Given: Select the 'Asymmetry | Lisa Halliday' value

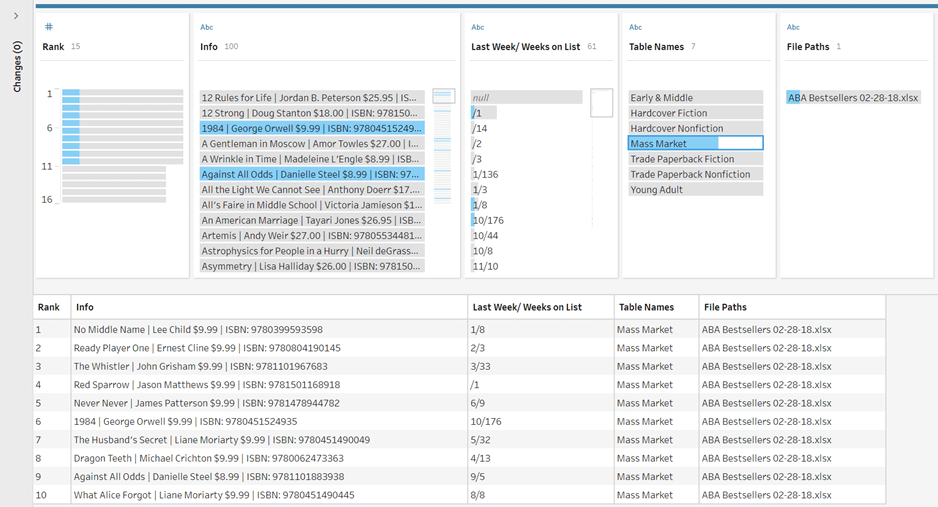Looking at the screenshot, I should pyautogui.click(x=312, y=266).
